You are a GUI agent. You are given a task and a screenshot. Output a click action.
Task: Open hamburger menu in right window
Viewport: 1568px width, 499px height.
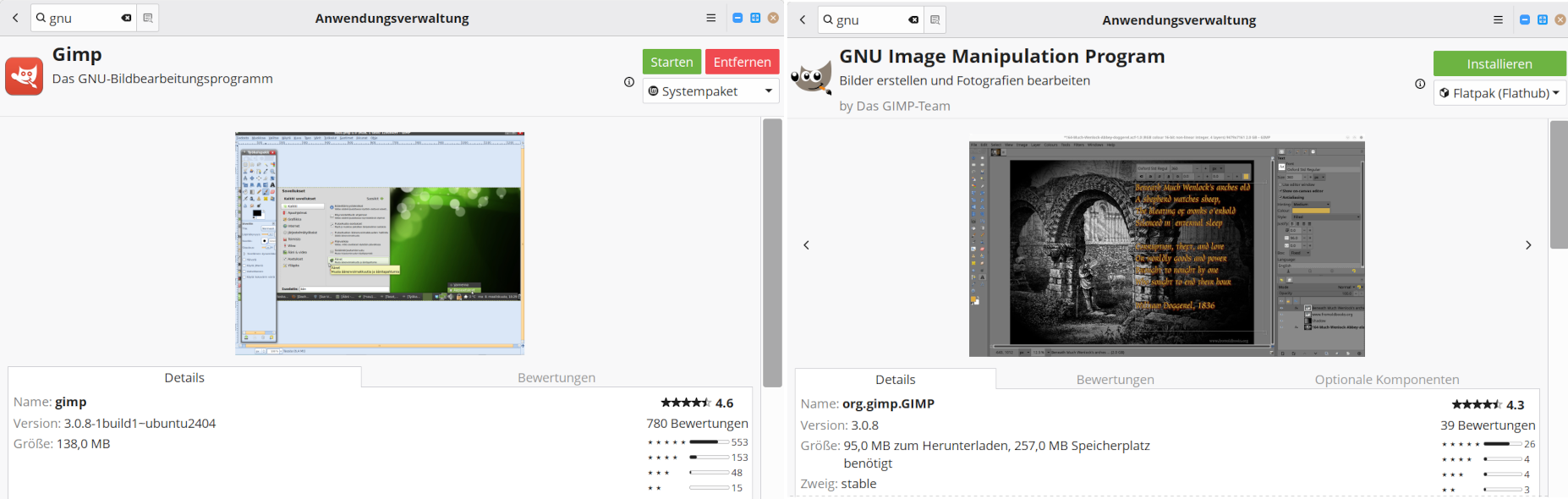1499,19
